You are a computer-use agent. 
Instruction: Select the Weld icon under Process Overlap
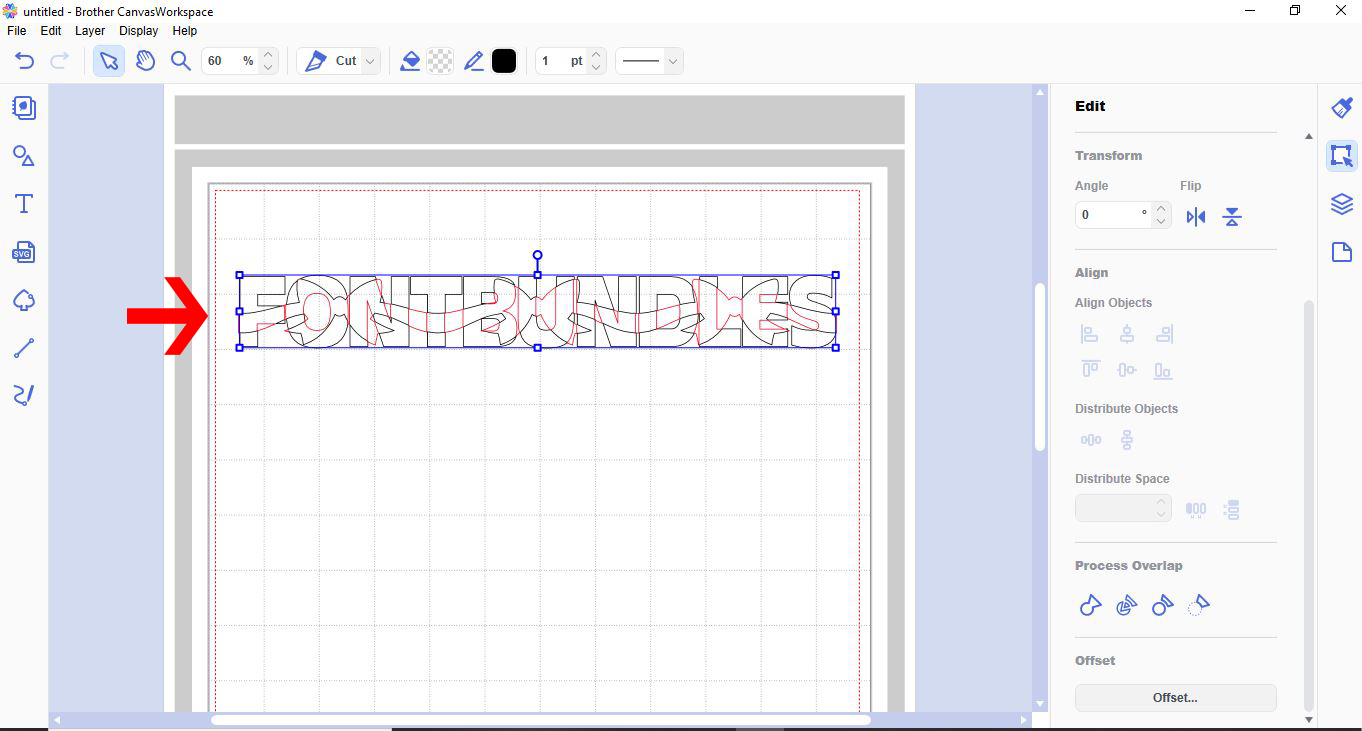point(1090,604)
